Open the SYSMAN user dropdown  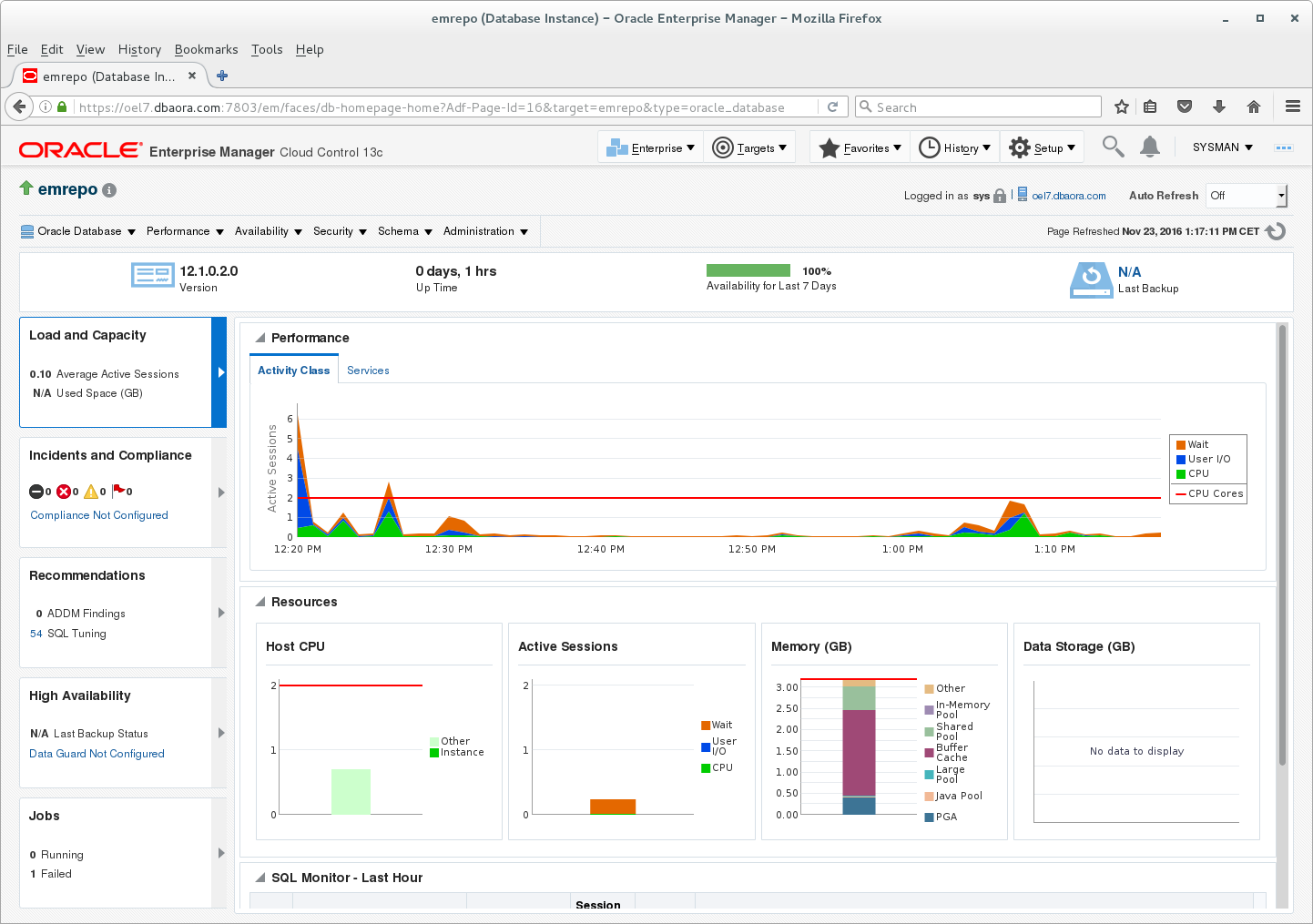1223,147
